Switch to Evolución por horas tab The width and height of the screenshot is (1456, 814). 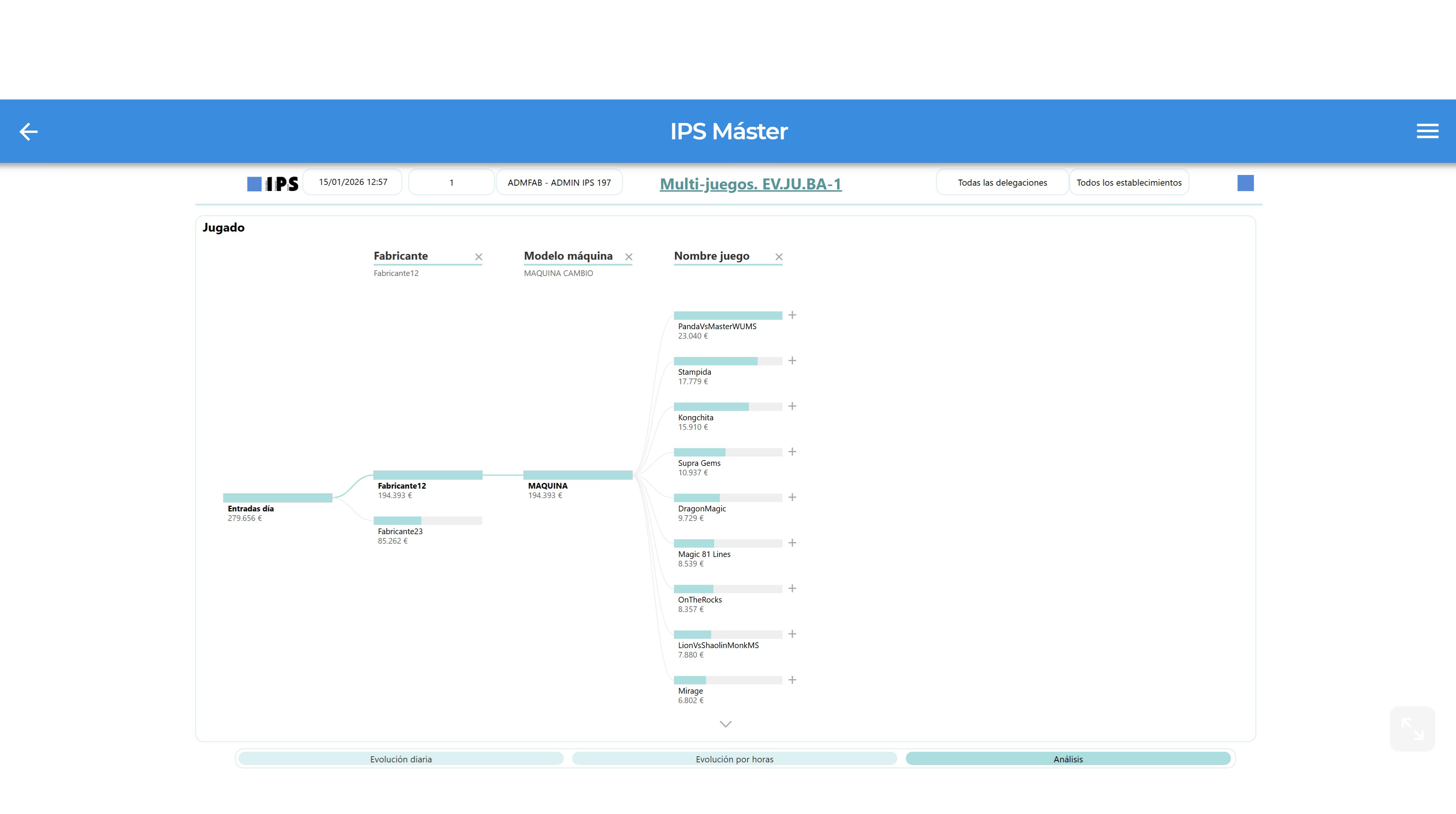734,759
